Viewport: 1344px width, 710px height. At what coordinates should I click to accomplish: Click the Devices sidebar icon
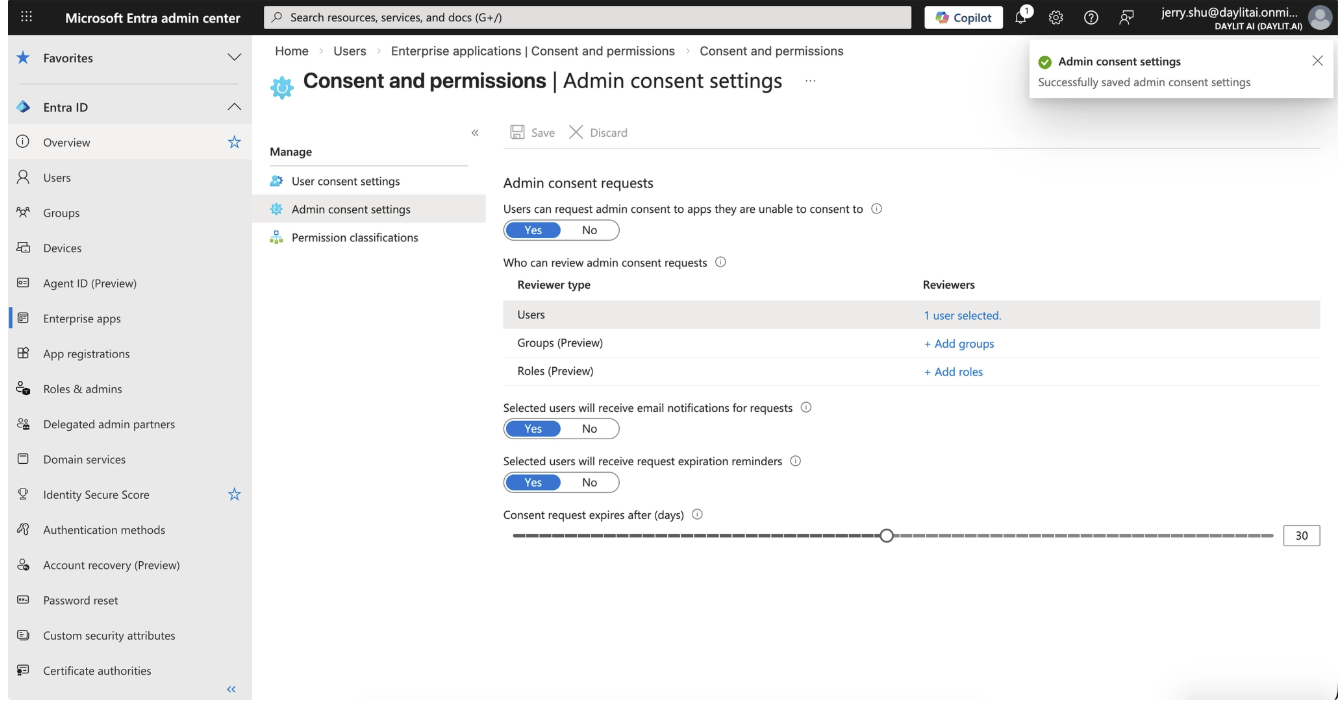[x=22, y=248]
